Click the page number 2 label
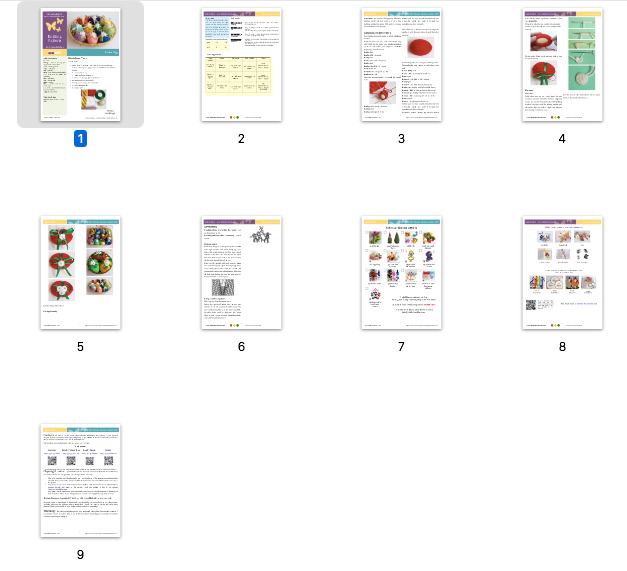The width and height of the screenshot is (627, 571). (241, 139)
